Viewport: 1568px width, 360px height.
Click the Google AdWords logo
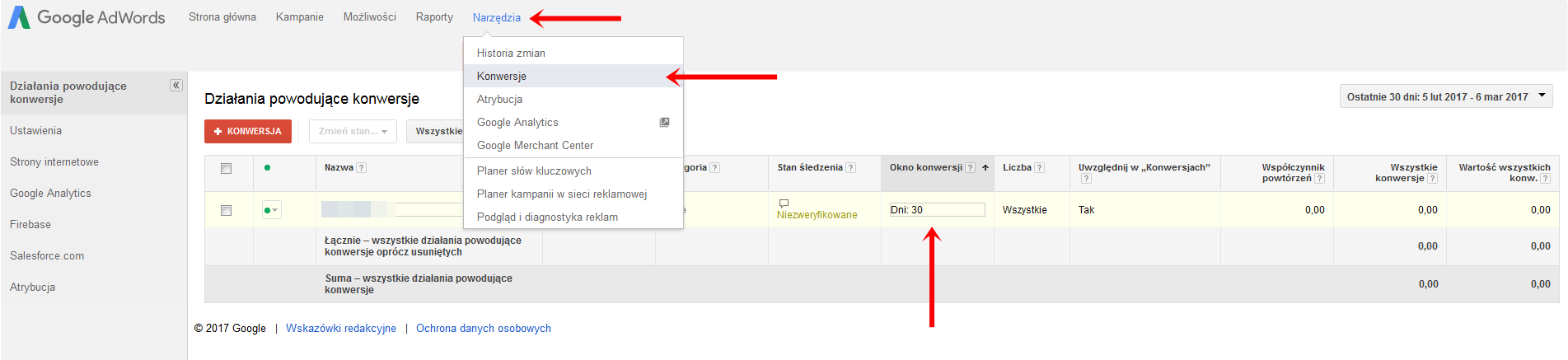[x=87, y=17]
